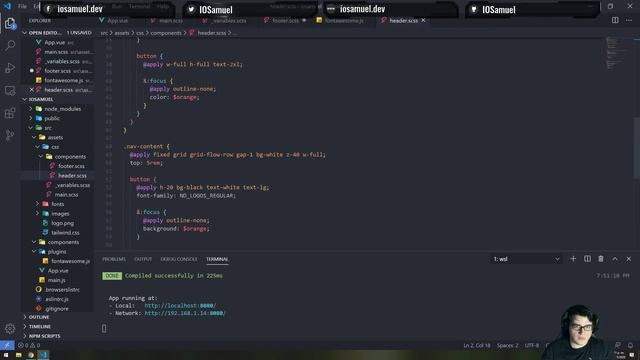Click the remote WSL status indicator
The height and width of the screenshot is (360, 640).
pyautogui.click(x=7, y=345)
